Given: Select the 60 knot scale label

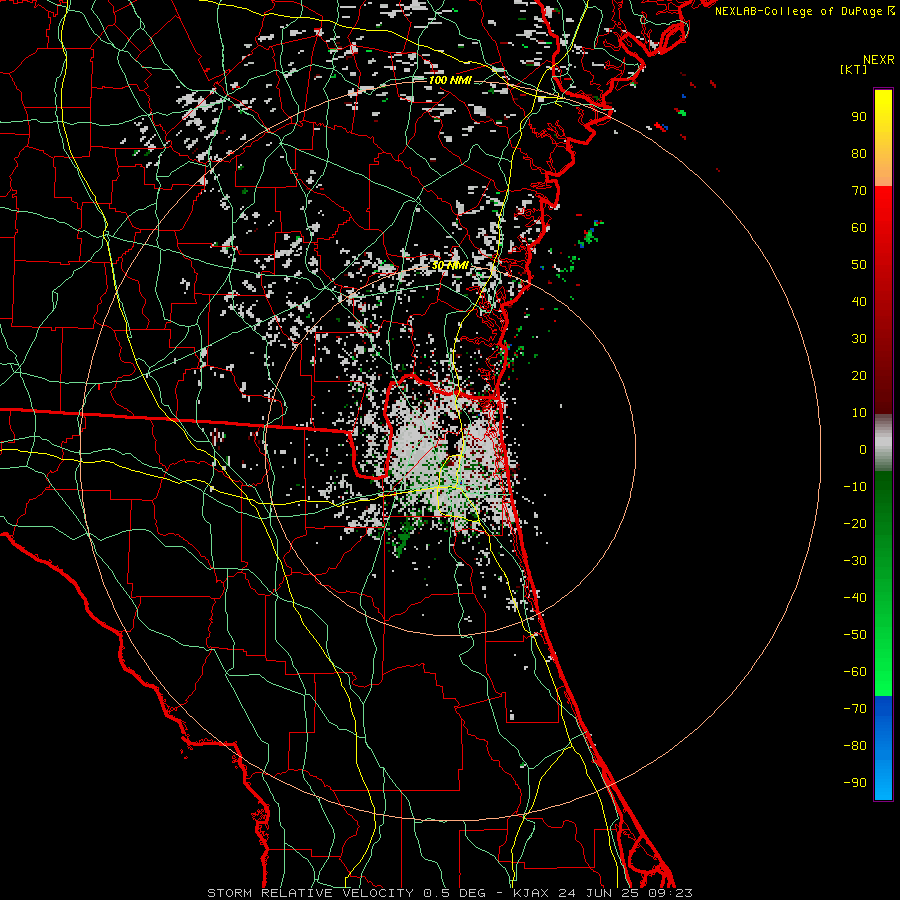Looking at the screenshot, I should (x=859, y=227).
